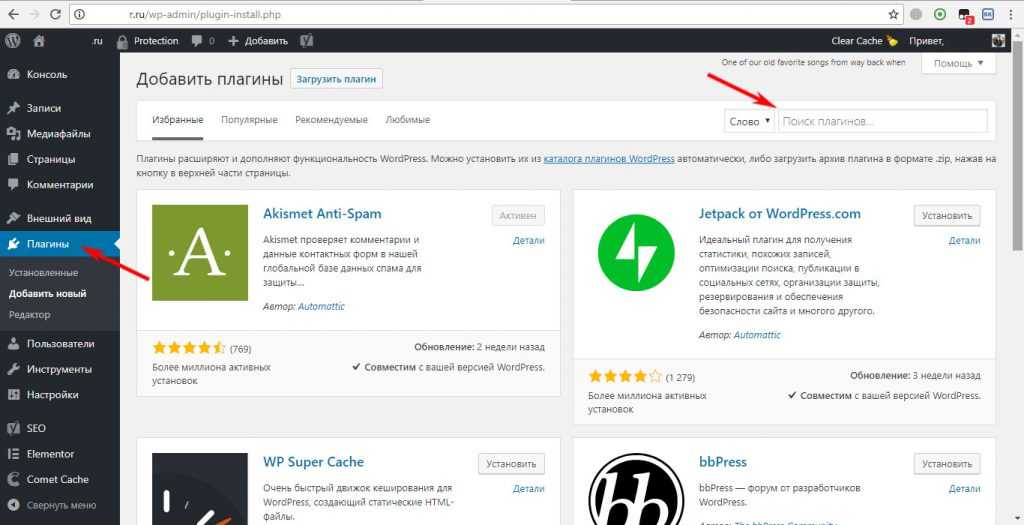
Task: Open Пользователи in the sidebar
Action: [x=59, y=343]
